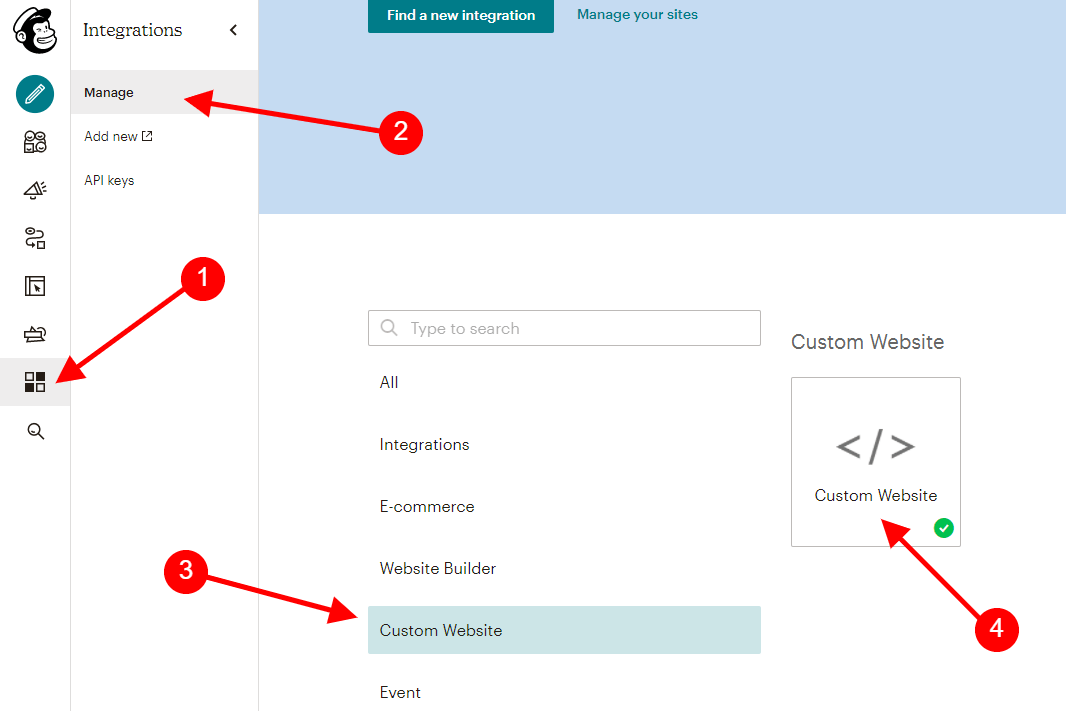Click the Custom Website section heading

tap(867, 342)
